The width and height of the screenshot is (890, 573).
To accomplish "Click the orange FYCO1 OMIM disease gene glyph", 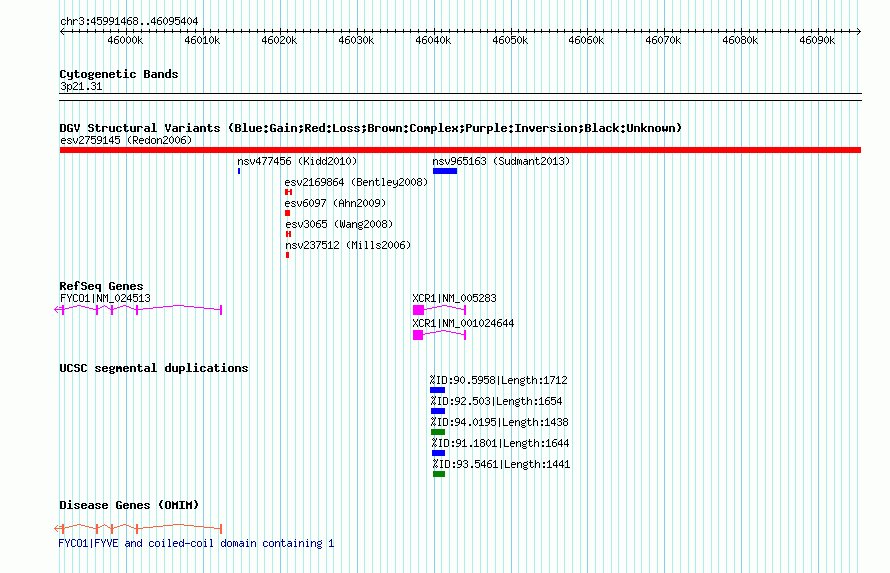I will [138, 528].
